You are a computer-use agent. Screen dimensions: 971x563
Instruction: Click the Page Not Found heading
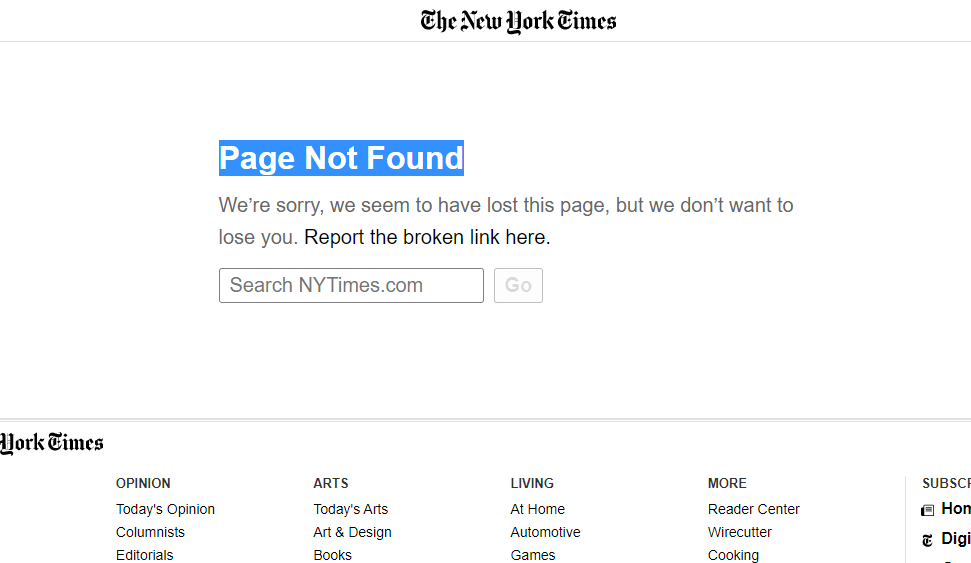point(341,158)
